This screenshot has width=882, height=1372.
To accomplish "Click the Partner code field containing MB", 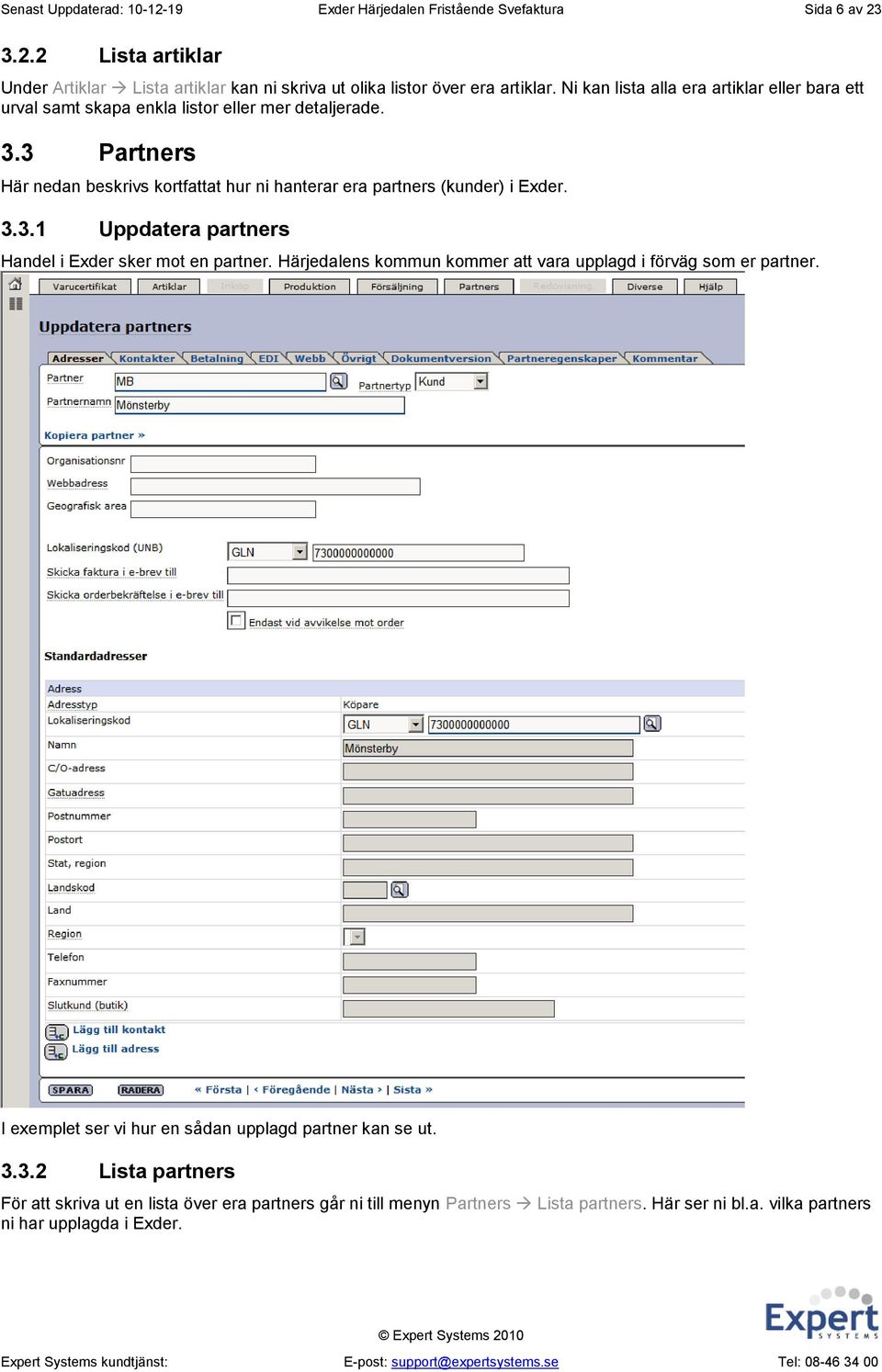I will point(220,381).
